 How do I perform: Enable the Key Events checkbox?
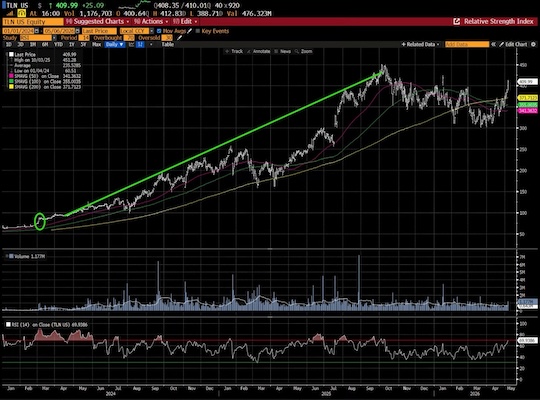[198, 31]
